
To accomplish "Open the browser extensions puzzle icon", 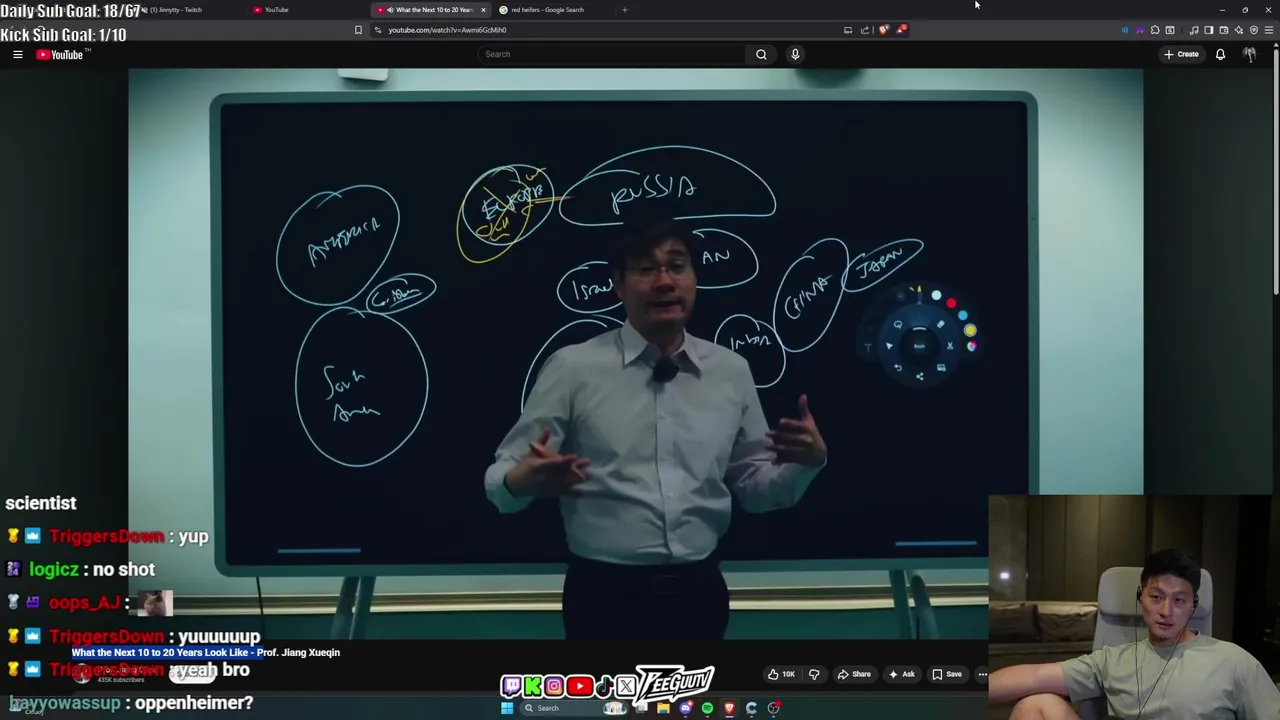I will 1155,30.
